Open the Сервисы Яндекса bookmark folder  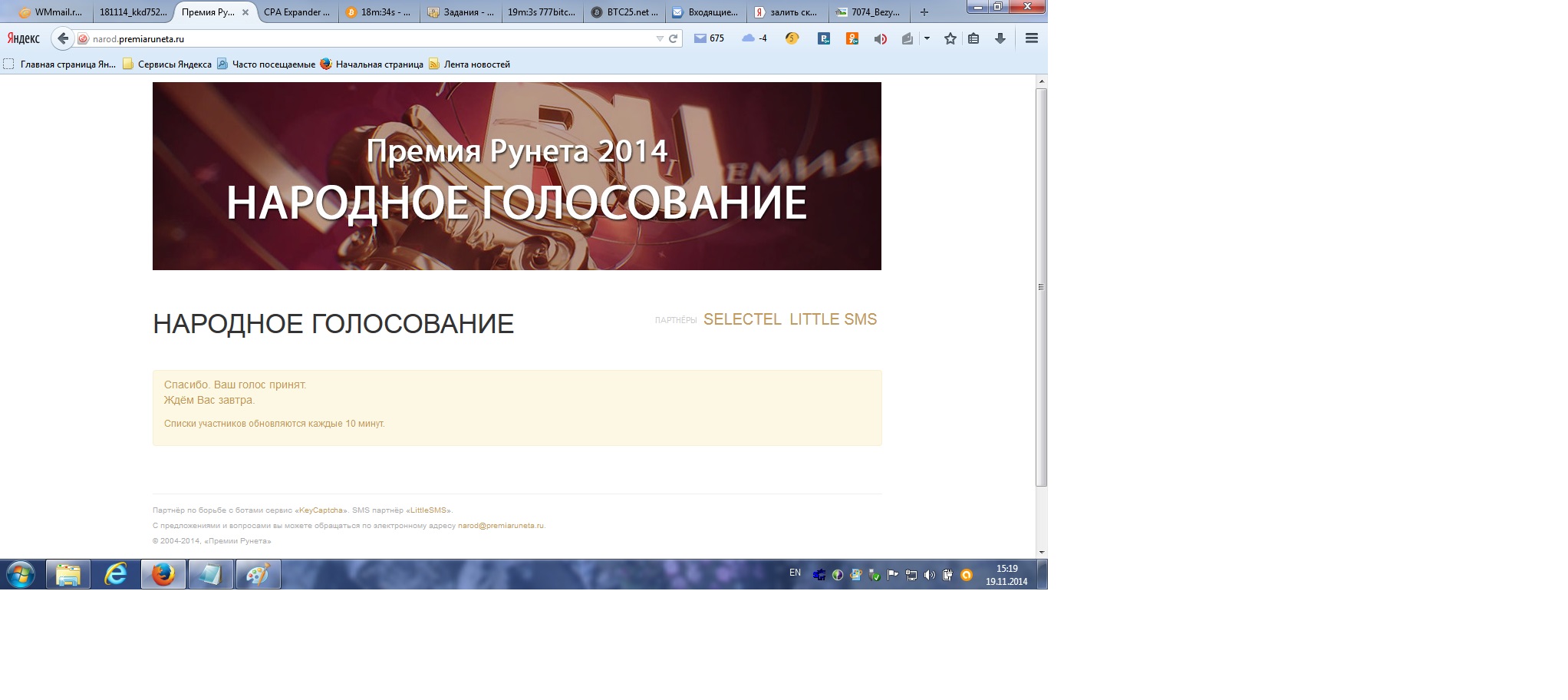click(167, 64)
